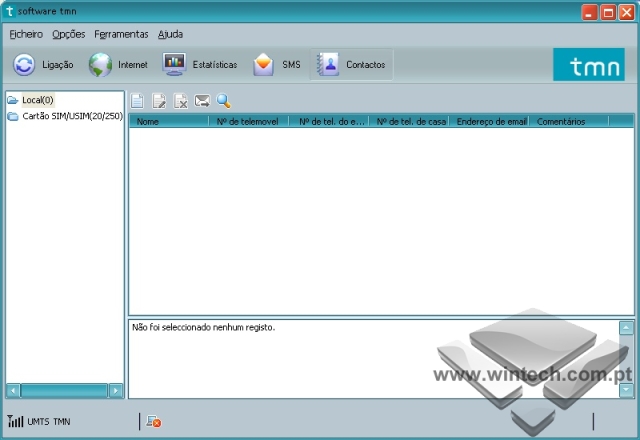The width and height of the screenshot is (640, 440).
Task: Open the Ajuda menu
Action: click(170, 34)
